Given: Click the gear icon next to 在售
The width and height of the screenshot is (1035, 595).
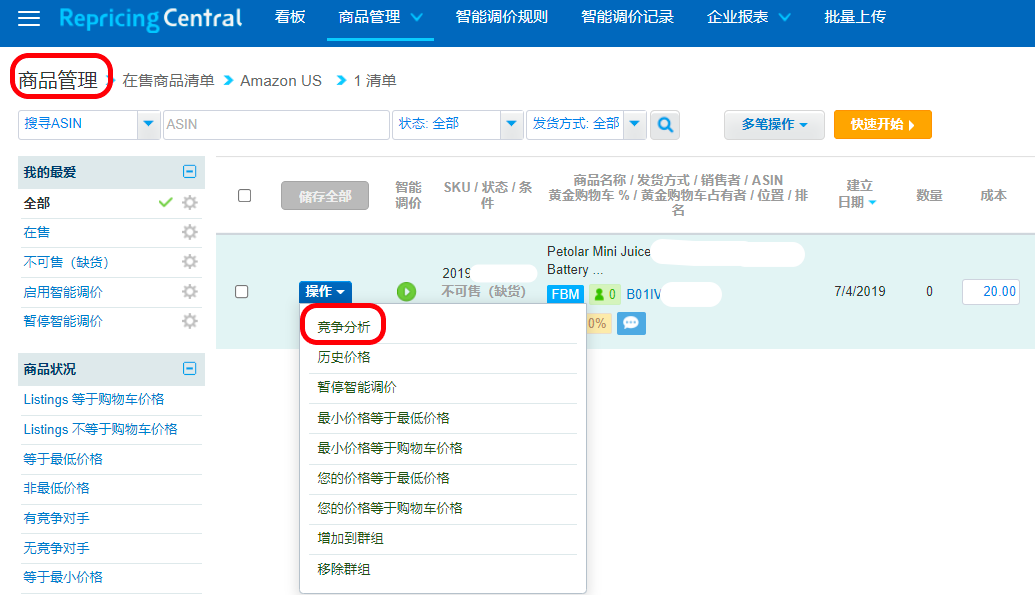Looking at the screenshot, I should [189, 232].
